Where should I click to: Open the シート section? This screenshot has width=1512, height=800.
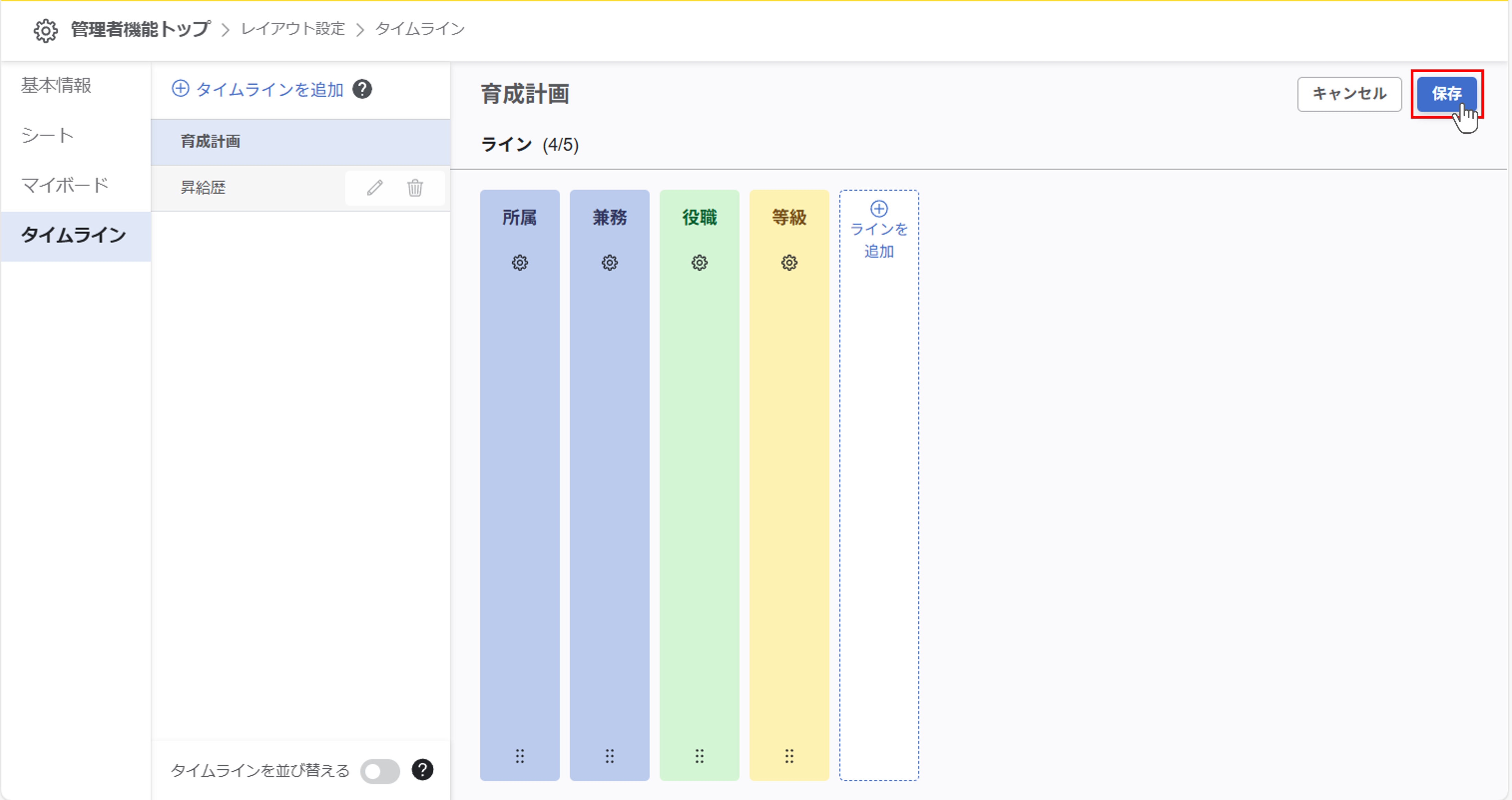[47, 134]
